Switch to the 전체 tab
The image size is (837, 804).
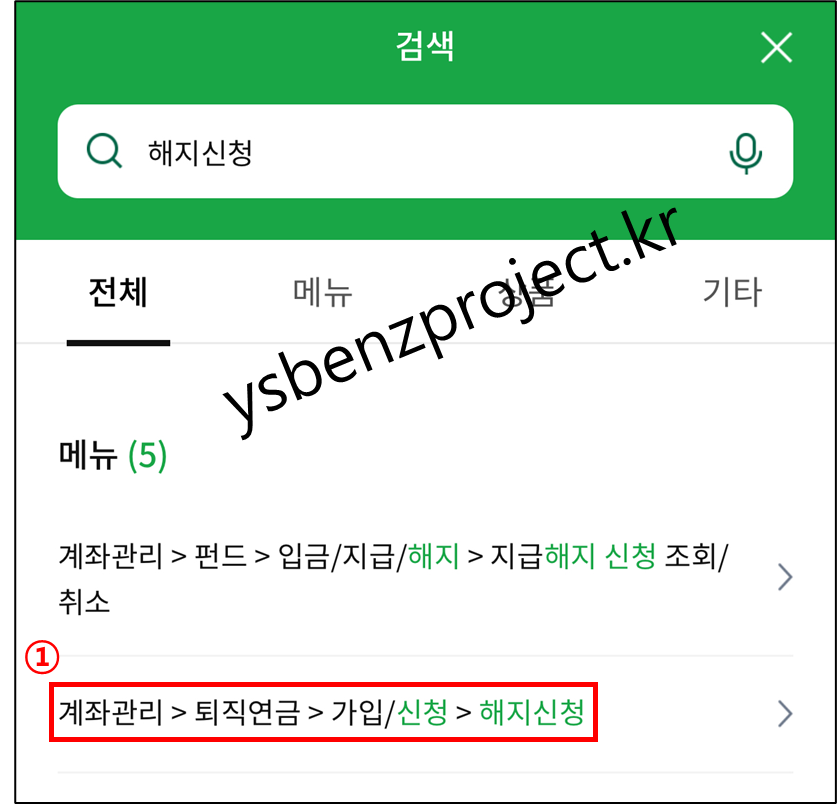click(118, 293)
